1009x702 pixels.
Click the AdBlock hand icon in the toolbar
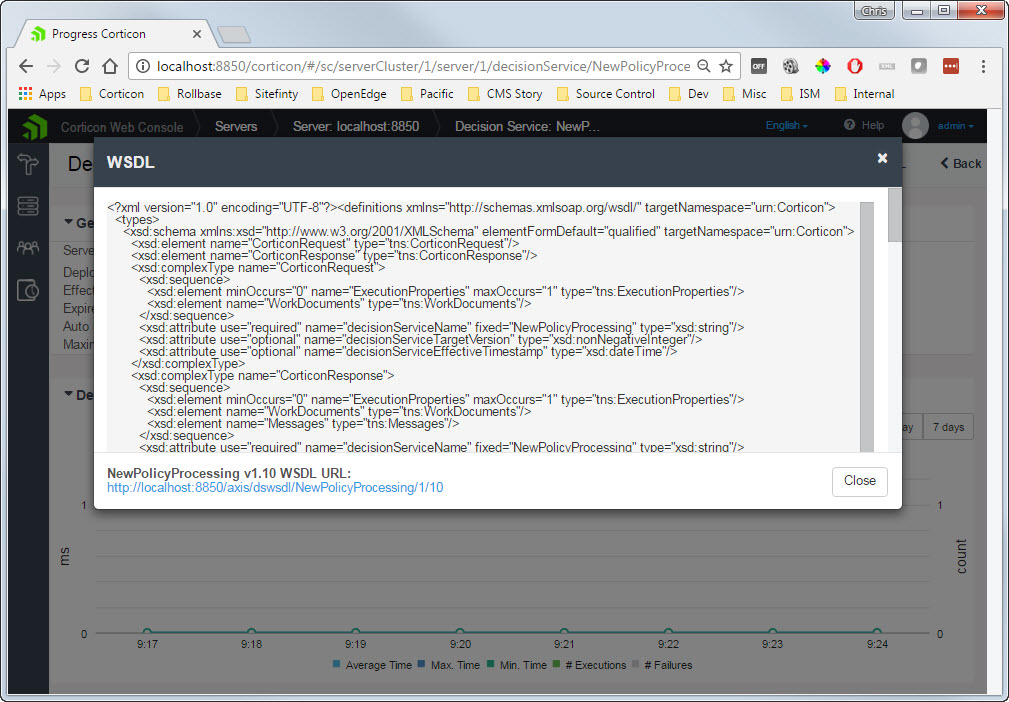pyautogui.click(x=855, y=65)
